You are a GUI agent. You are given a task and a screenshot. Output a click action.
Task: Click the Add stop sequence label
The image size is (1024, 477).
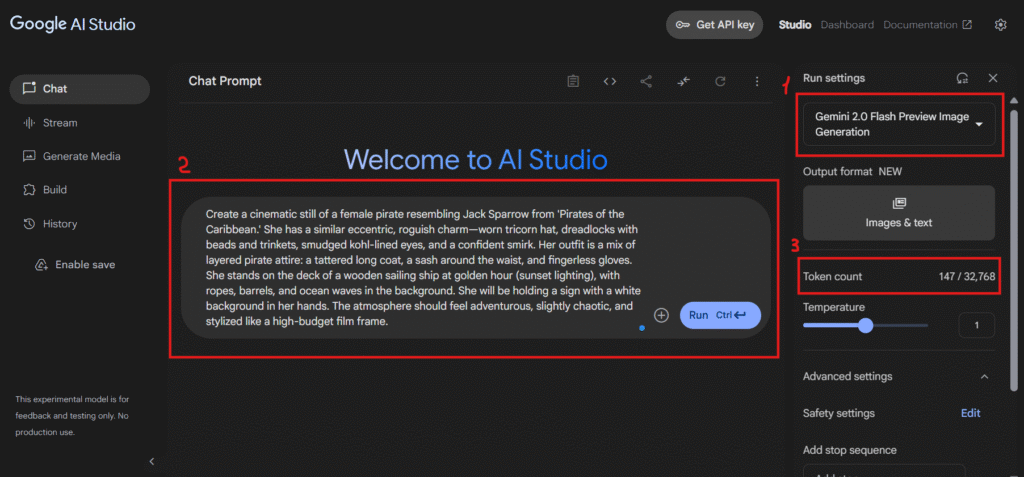point(850,450)
